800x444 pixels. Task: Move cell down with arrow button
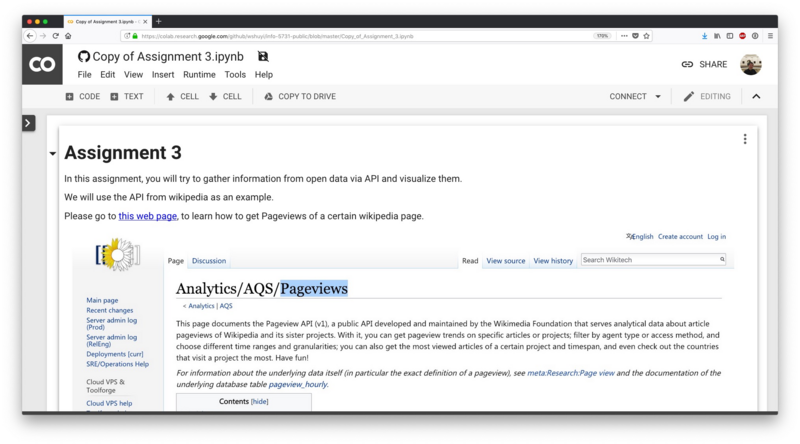[x=225, y=97]
